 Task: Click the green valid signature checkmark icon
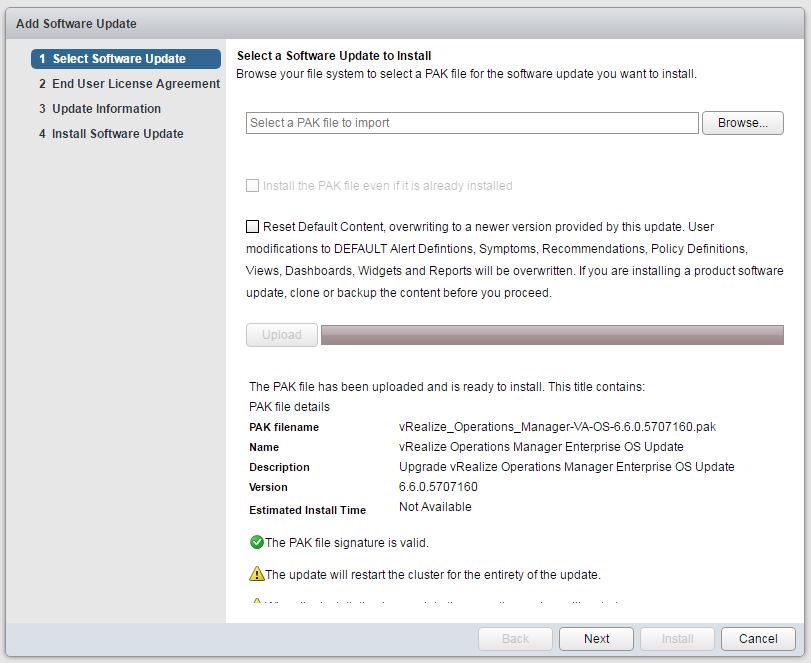256,543
